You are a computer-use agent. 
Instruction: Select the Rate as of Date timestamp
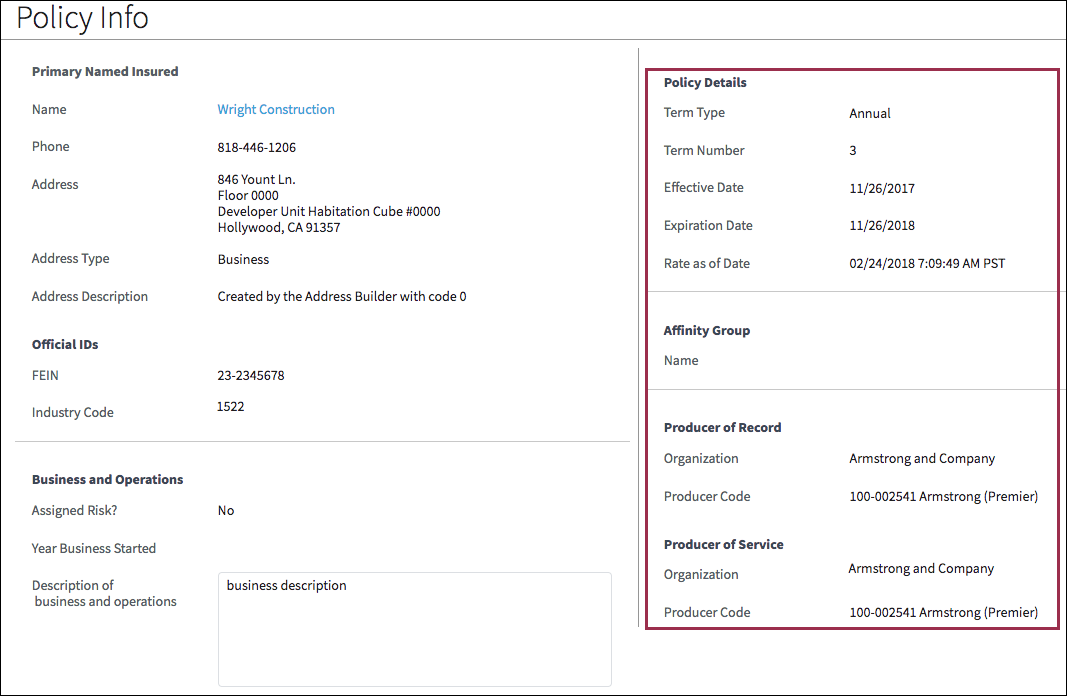coord(928,263)
